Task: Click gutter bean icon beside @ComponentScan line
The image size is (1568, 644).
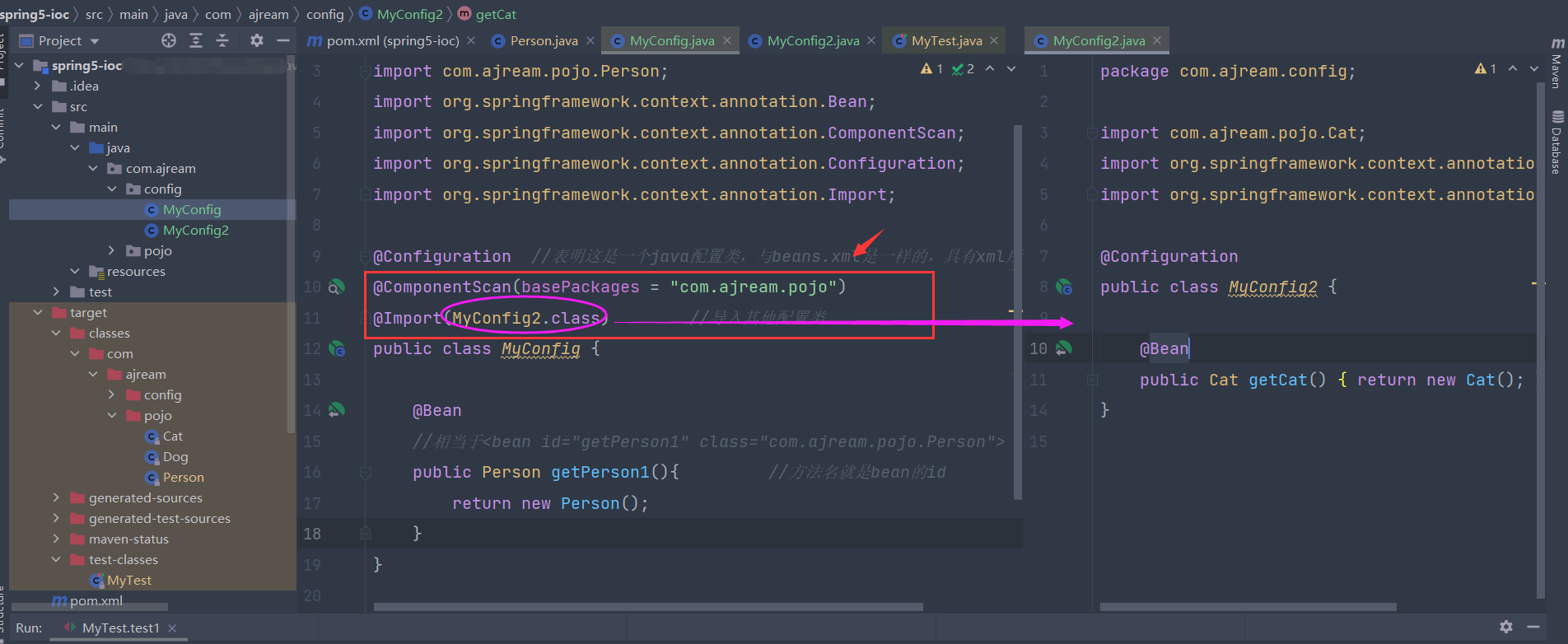Action: point(336,287)
